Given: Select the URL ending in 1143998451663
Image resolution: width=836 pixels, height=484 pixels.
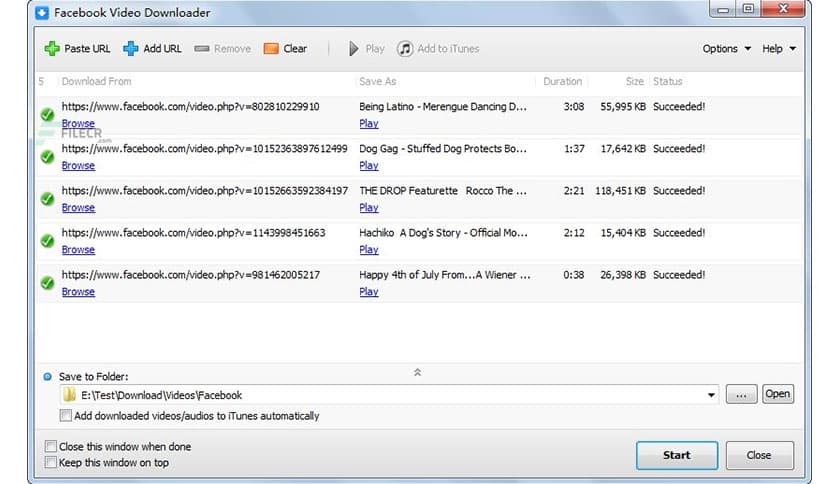Looking at the screenshot, I should 193,233.
